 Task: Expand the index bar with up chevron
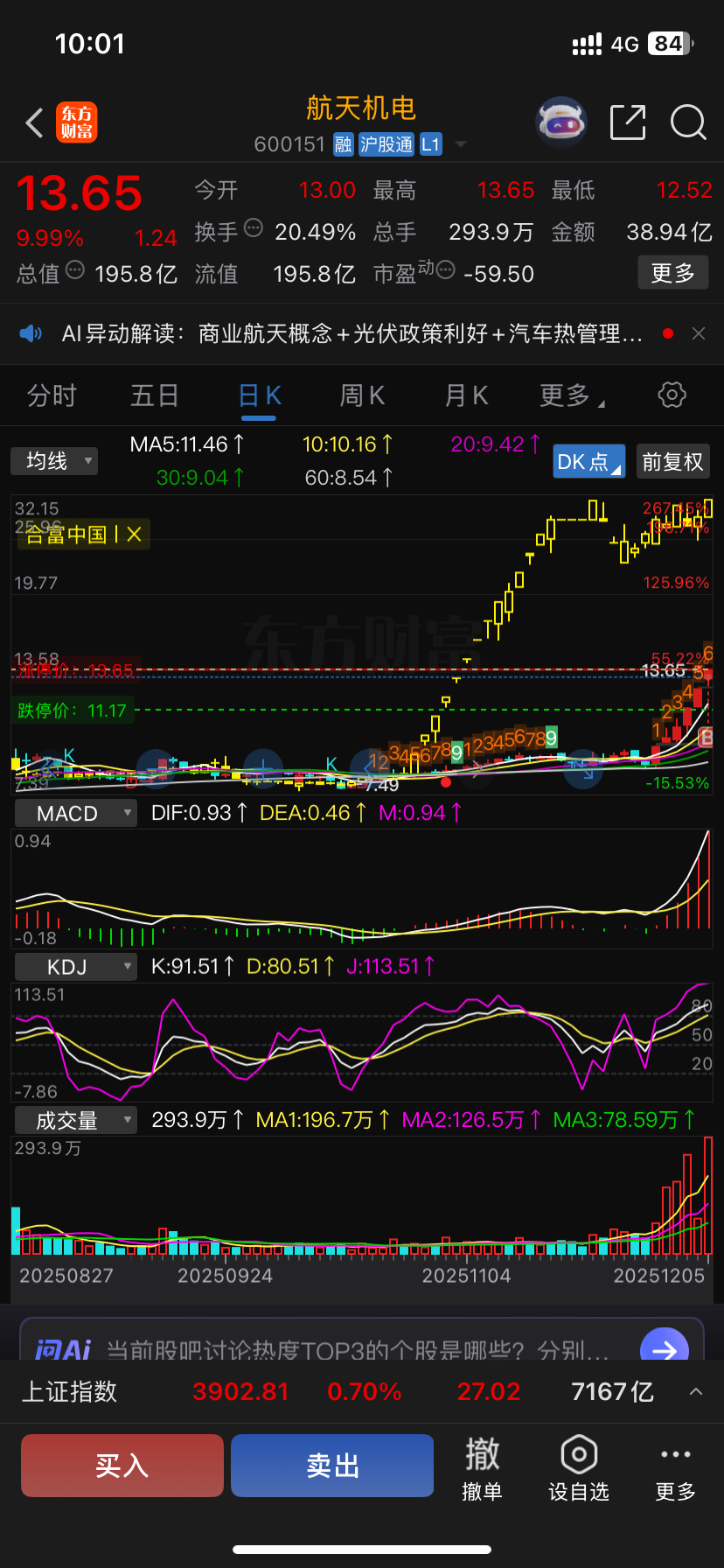point(696,1391)
